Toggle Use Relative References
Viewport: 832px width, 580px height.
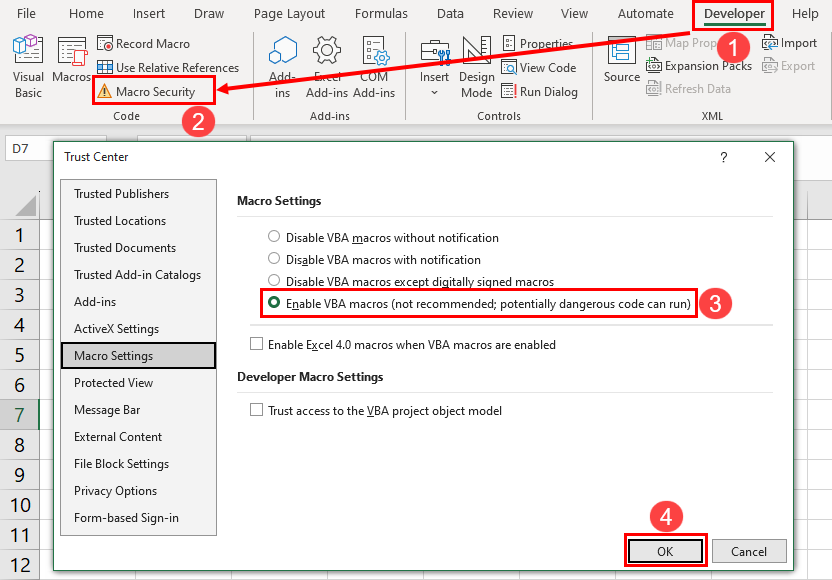[168, 67]
